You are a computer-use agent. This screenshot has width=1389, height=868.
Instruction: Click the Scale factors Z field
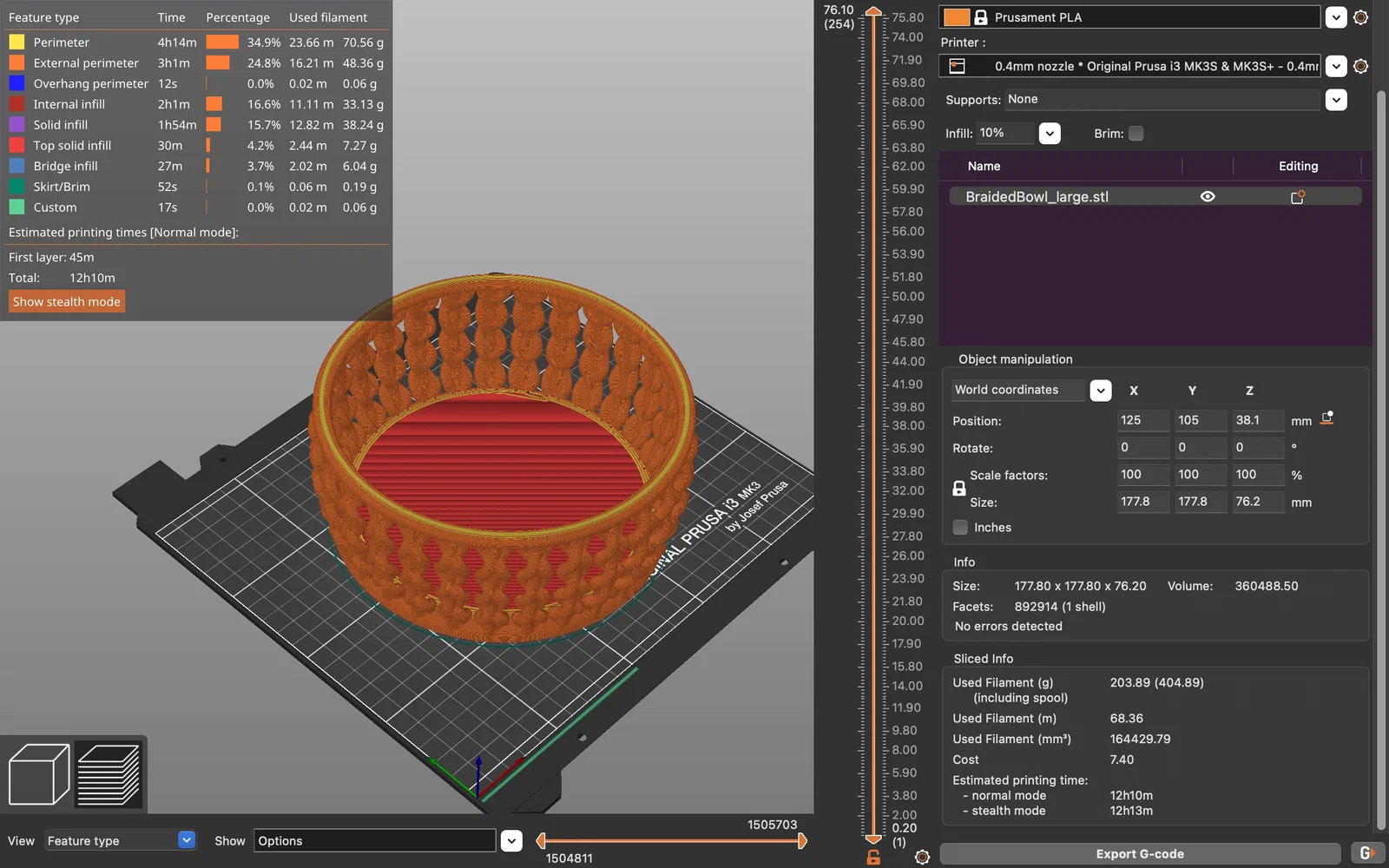[1258, 475]
